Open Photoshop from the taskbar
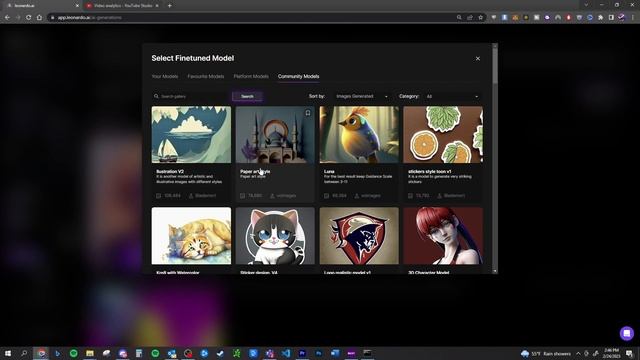640x360 pixels. pyautogui.click(x=318, y=353)
